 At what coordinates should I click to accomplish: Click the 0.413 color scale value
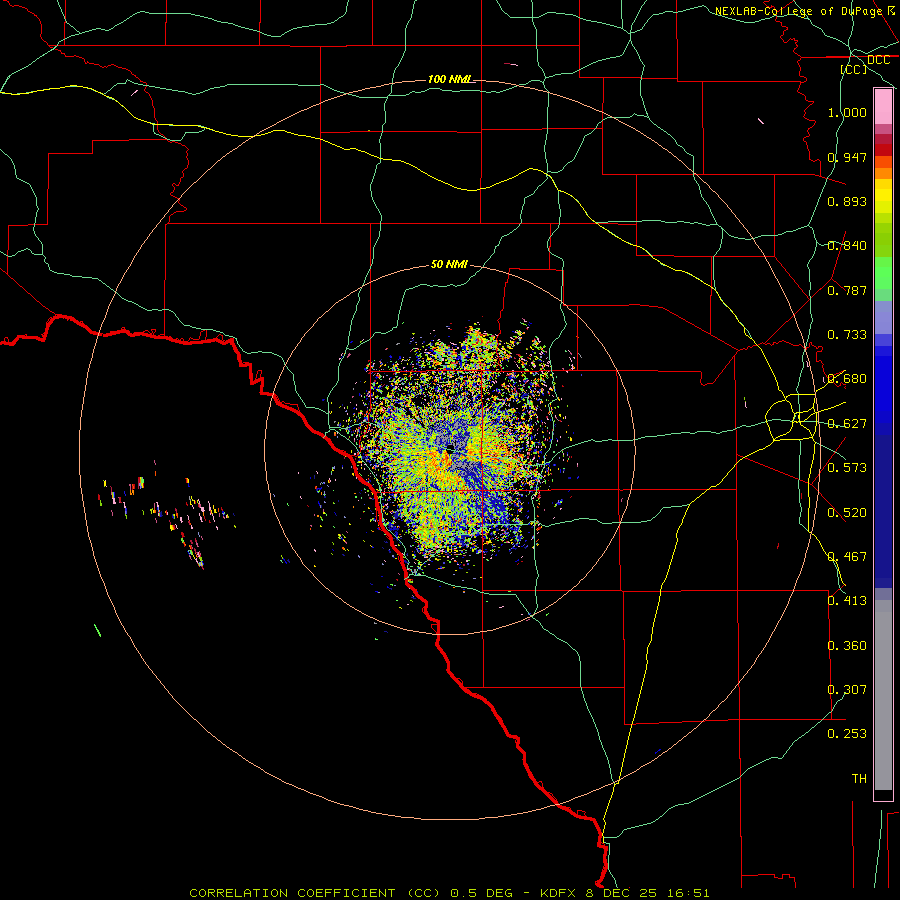847,601
